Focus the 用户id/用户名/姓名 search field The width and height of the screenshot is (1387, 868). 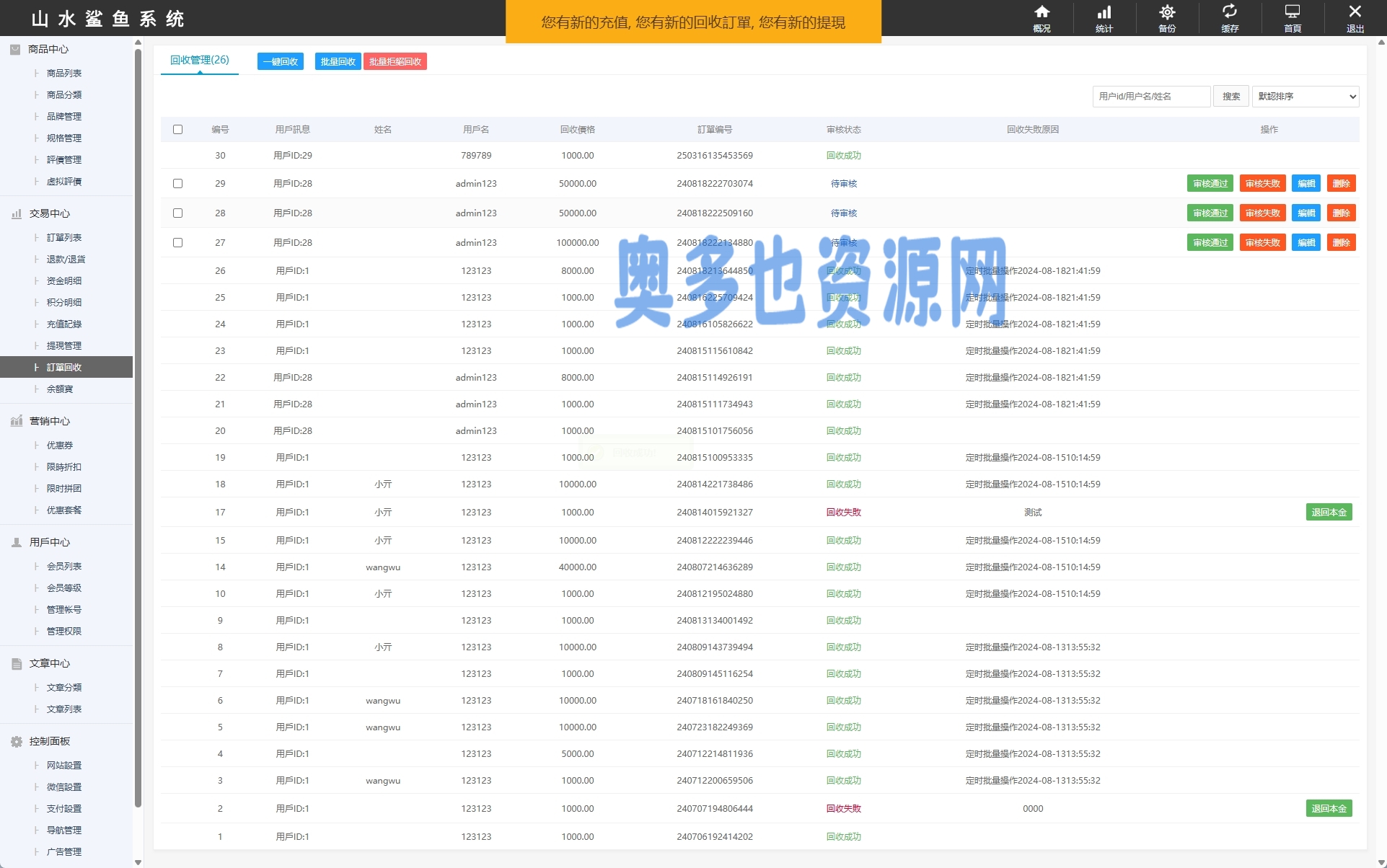[x=1150, y=97]
